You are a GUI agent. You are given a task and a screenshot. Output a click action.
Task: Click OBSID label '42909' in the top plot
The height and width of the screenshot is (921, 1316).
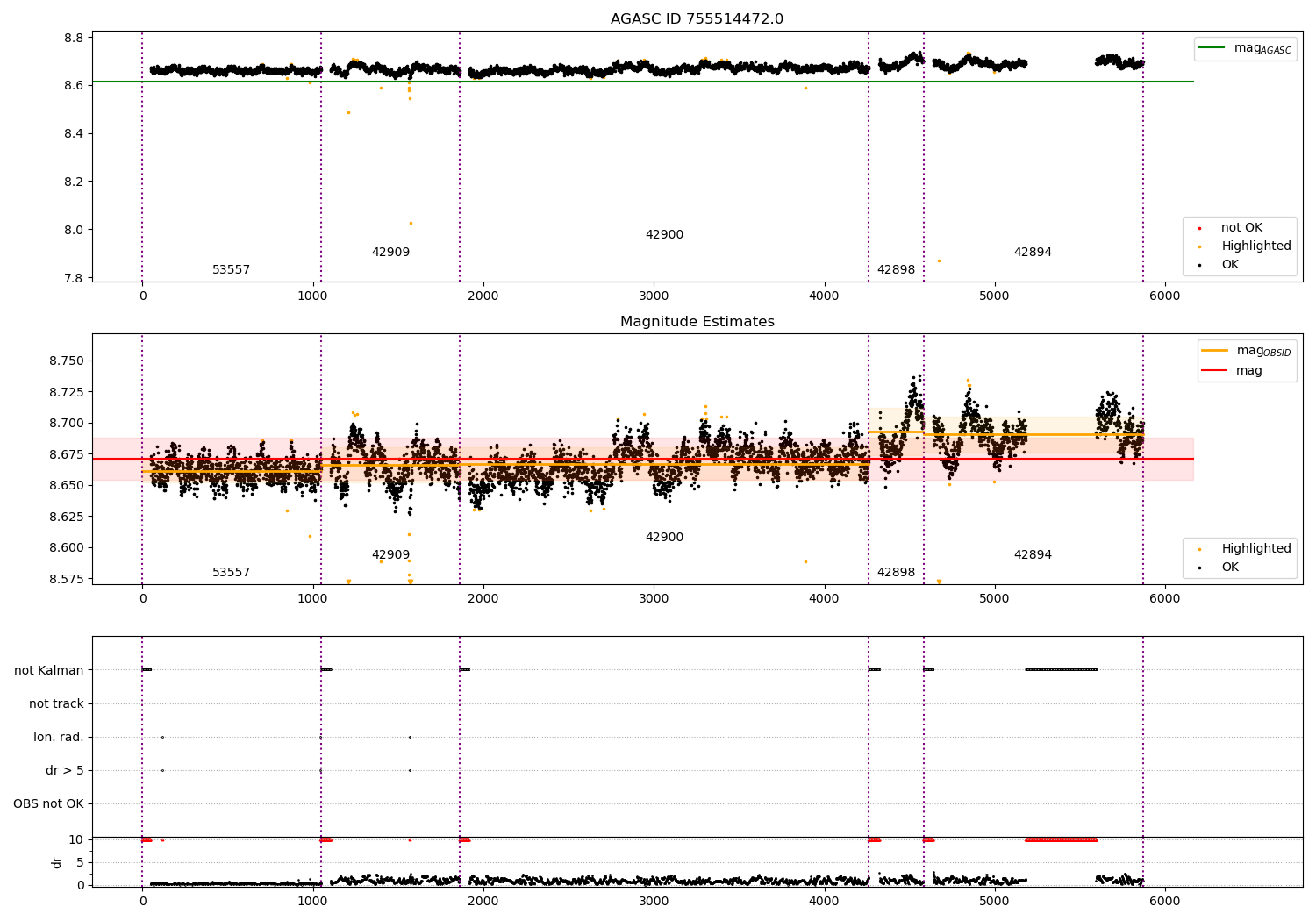[x=390, y=253]
